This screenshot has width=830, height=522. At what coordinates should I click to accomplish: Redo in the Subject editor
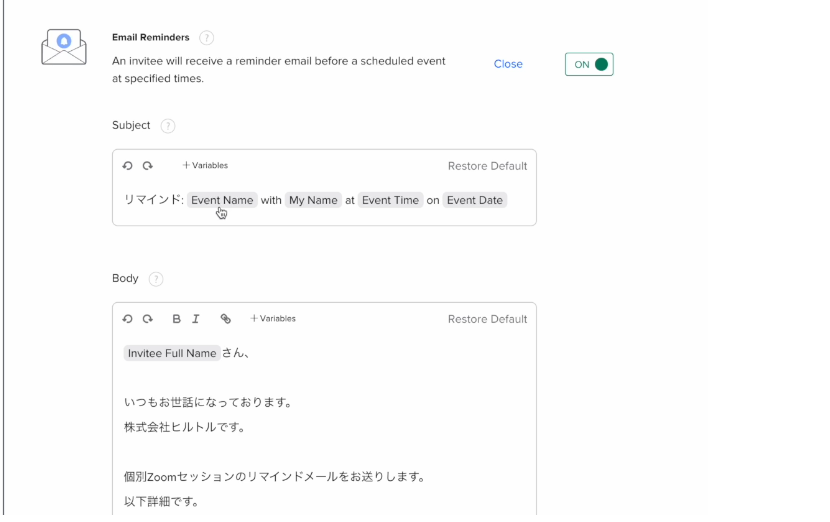(x=148, y=166)
